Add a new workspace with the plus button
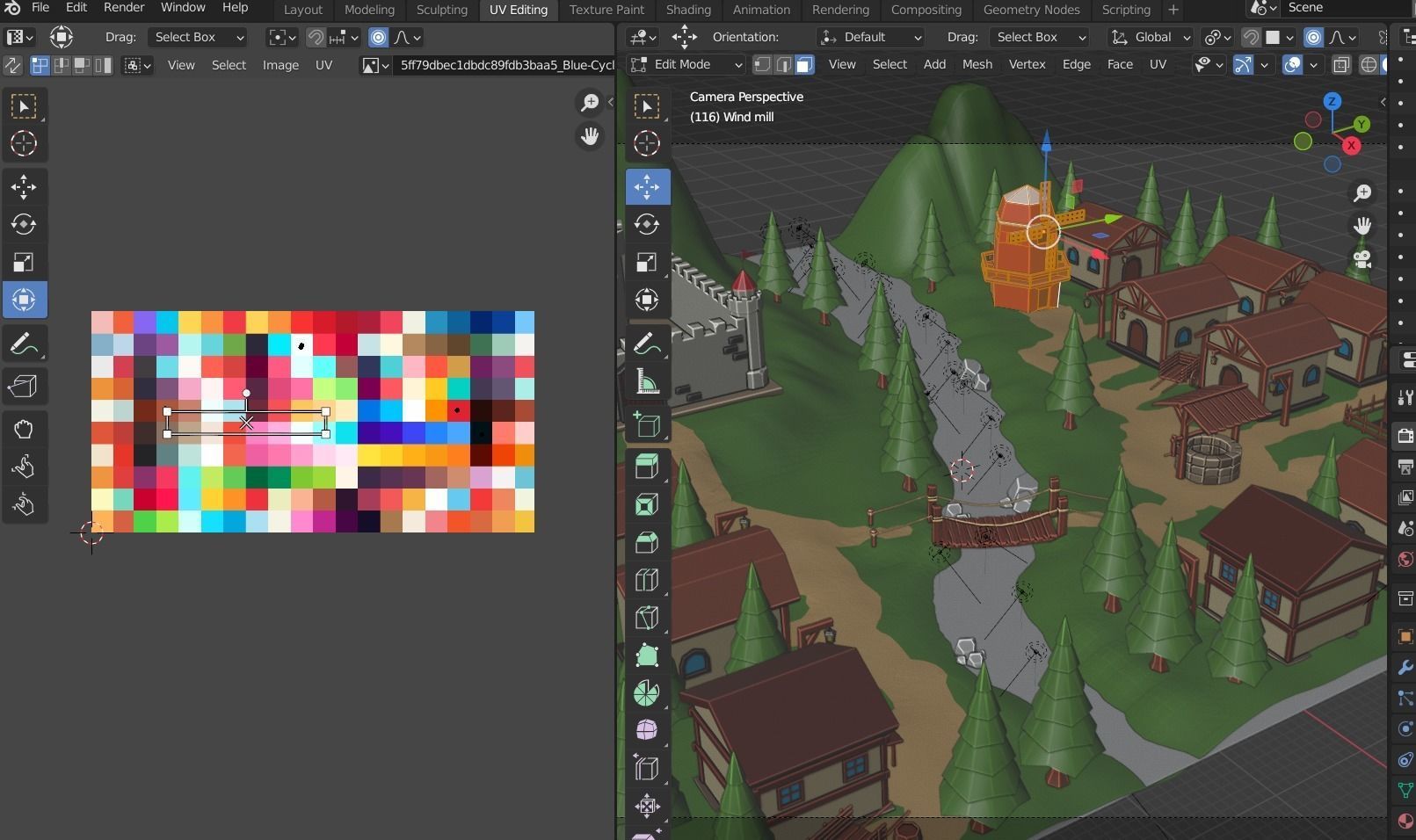This screenshot has width=1416, height=840. (x=1173, y=10)
